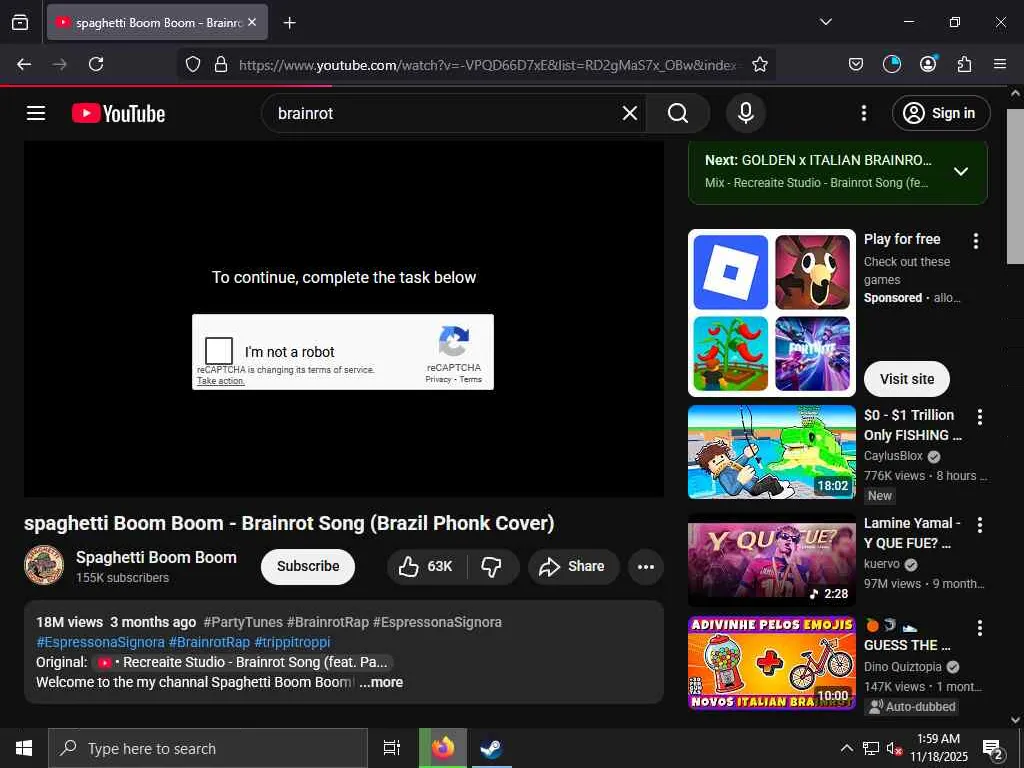This screenshot has height=768, width=1024.
Task: Open the Roblox logo ad tile
Action: click(731, 272)
